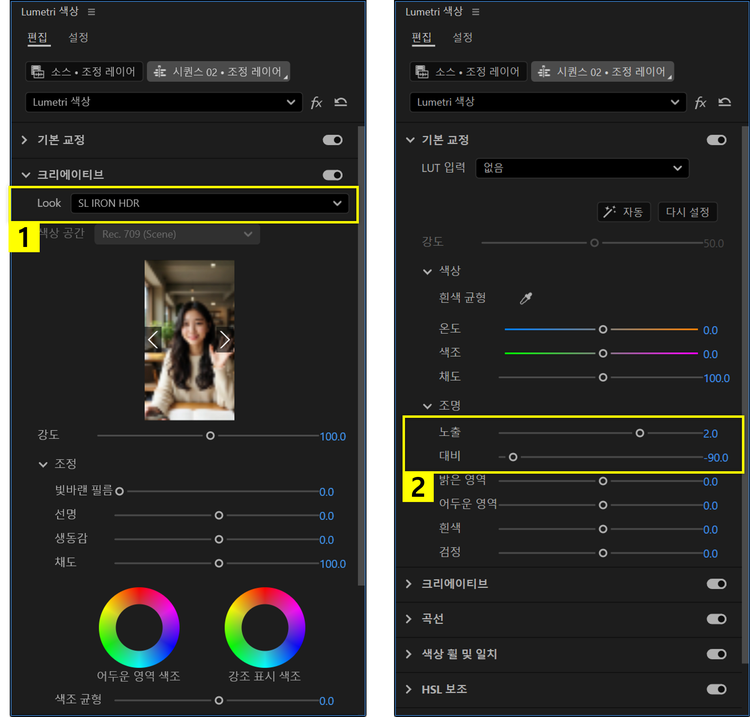750x717 pixels.
Task: Select 편집 tab in left panel
Action: [x=38, y=37]
